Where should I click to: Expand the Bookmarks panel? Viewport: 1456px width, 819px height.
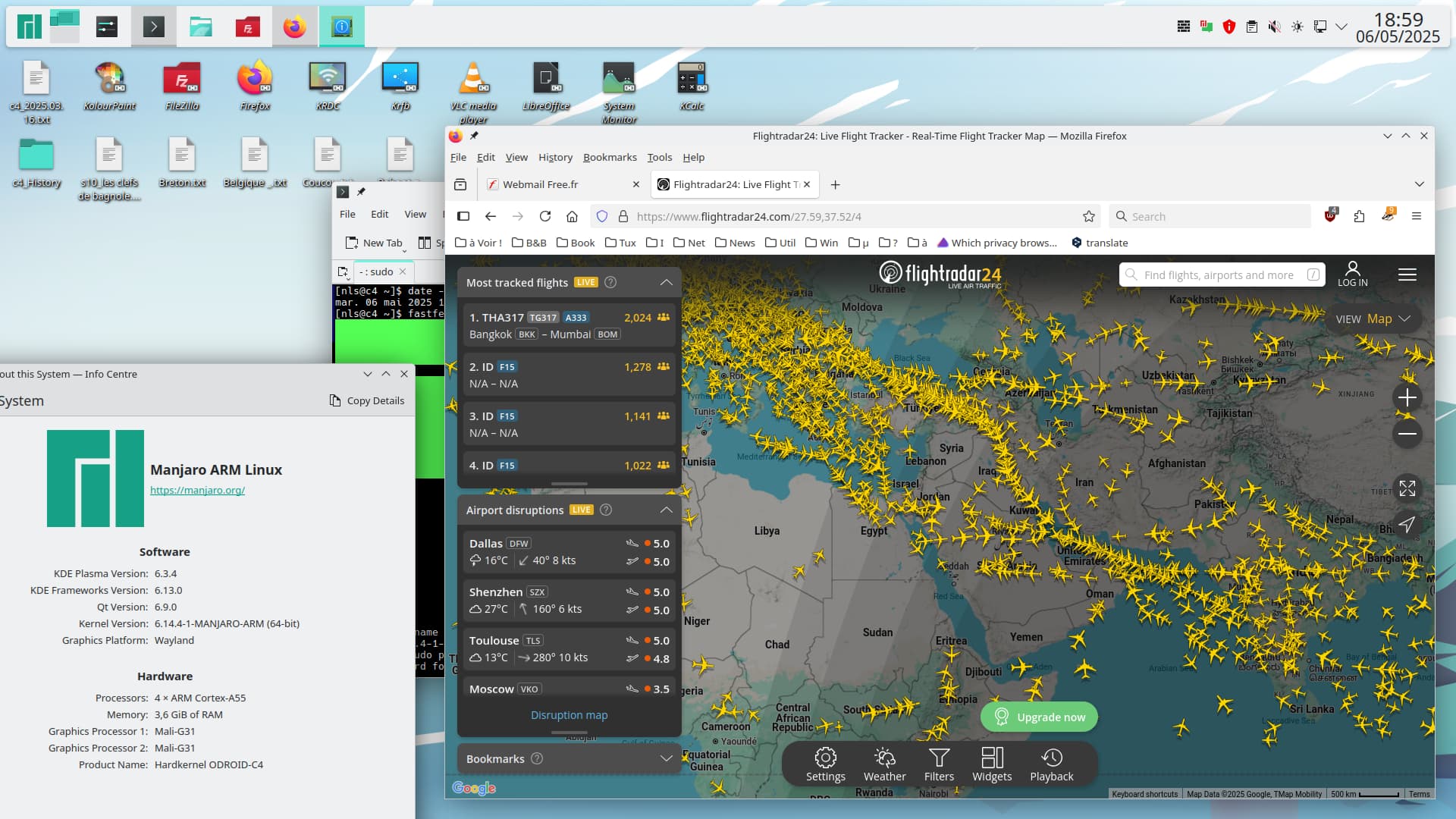666,758
